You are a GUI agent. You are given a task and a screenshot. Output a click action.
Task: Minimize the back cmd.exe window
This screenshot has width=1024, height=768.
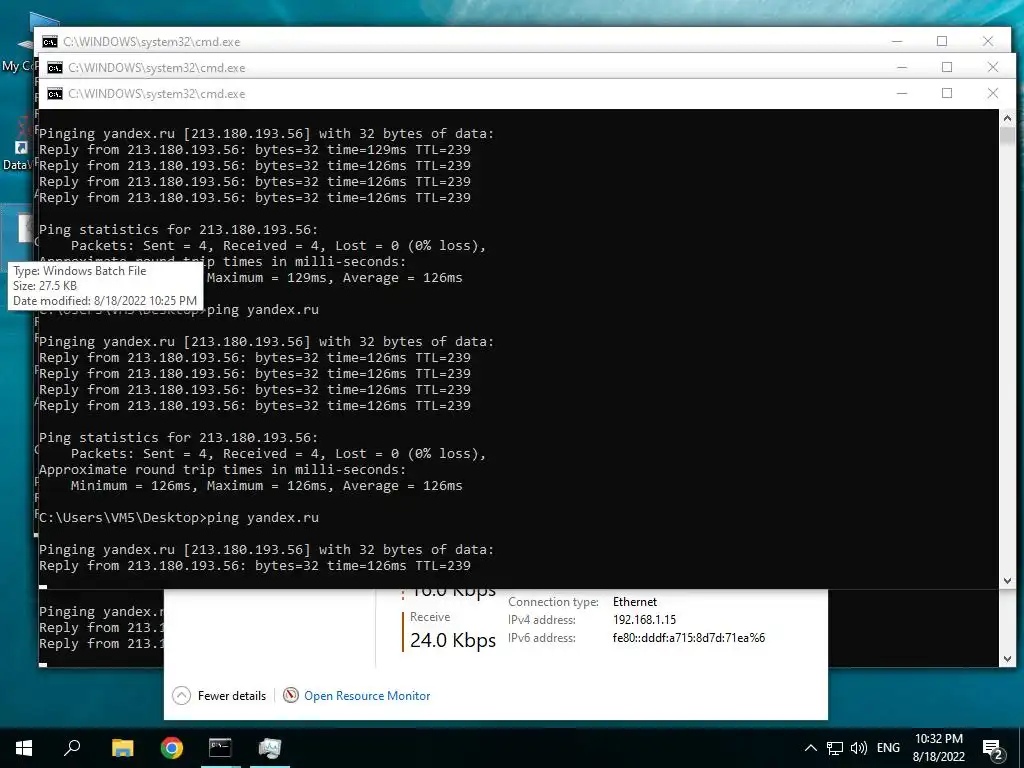click(897, 41)
